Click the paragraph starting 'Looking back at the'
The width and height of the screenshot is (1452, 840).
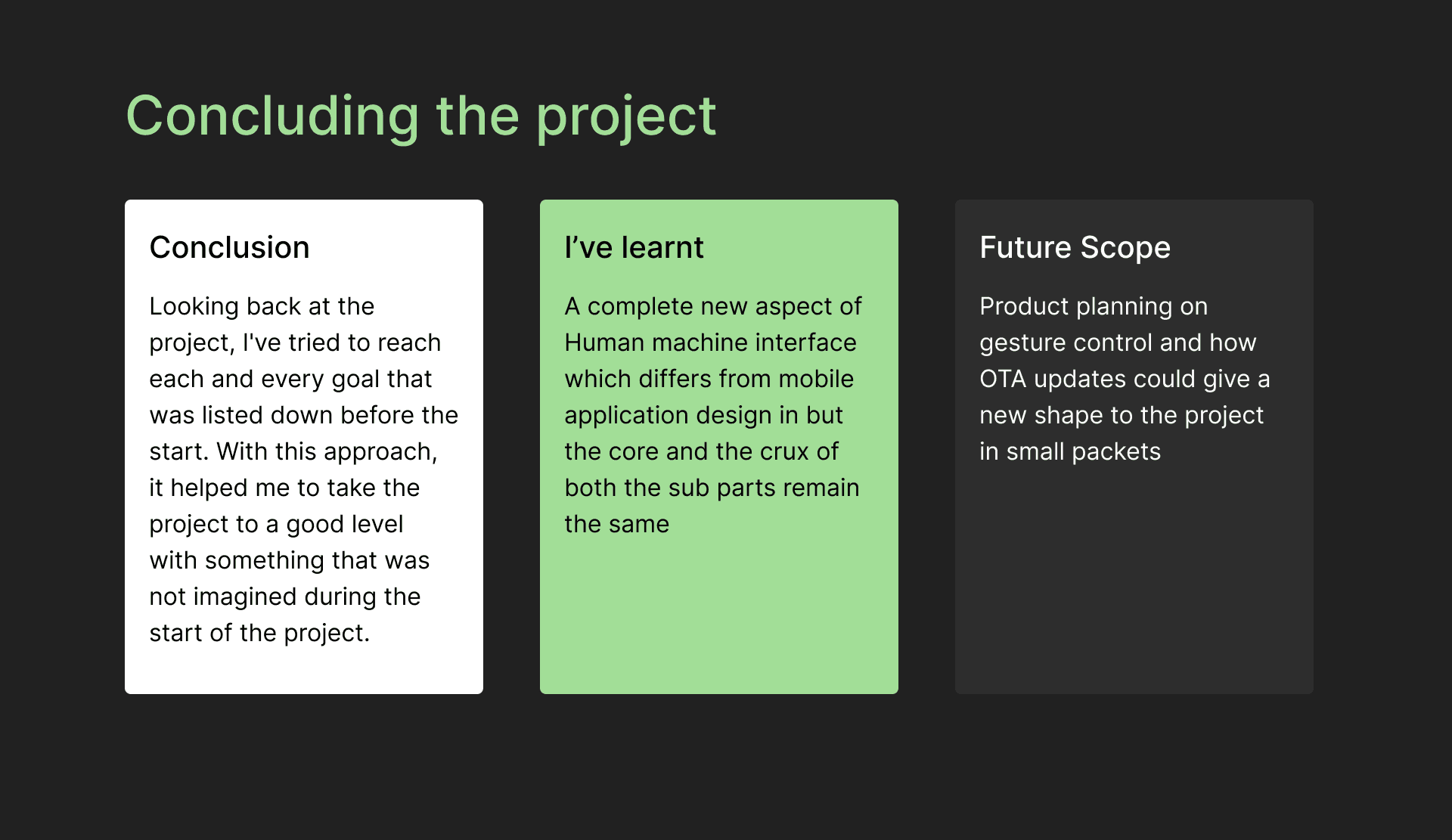[303, 469]
